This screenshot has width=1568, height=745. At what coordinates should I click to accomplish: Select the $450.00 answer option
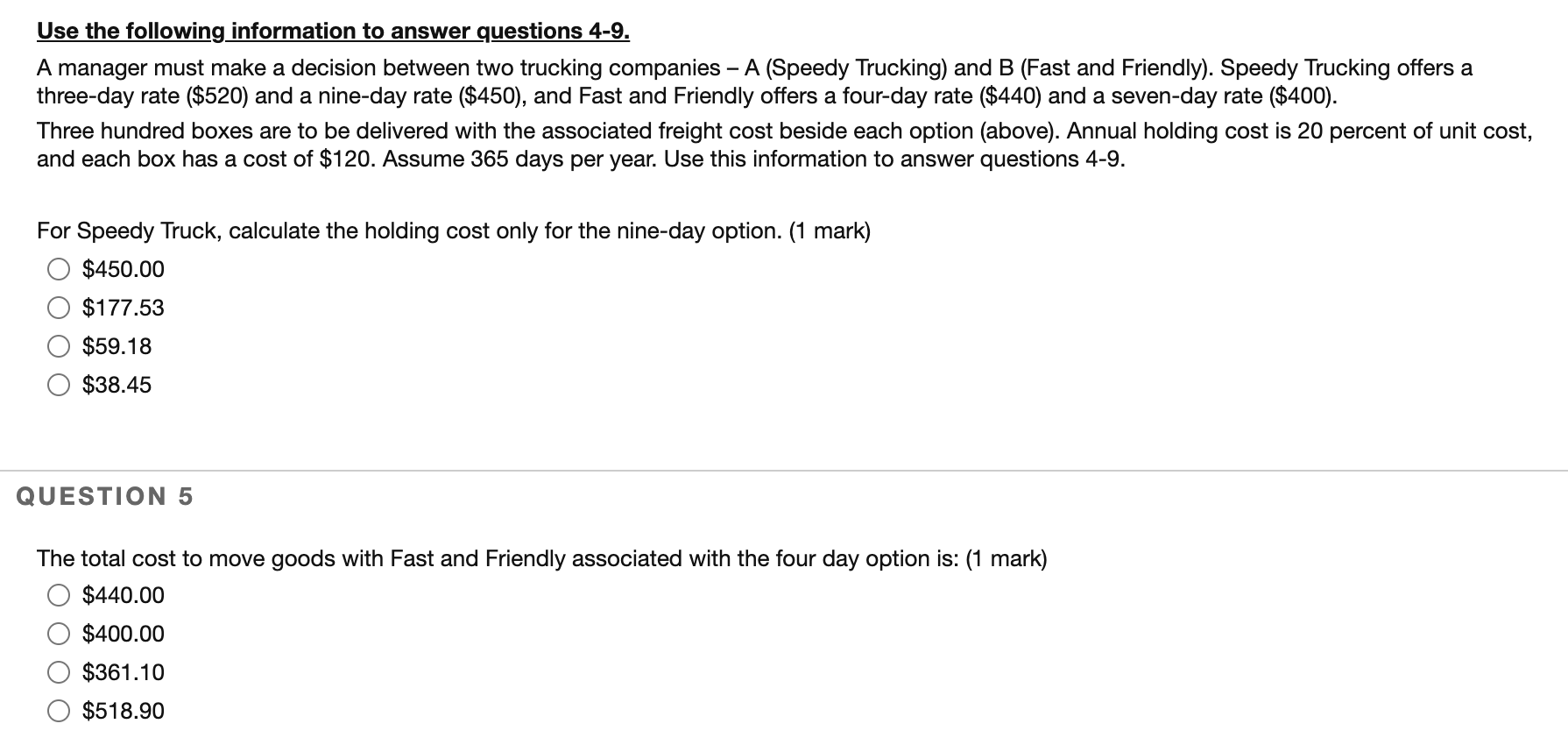pos(58,269)
